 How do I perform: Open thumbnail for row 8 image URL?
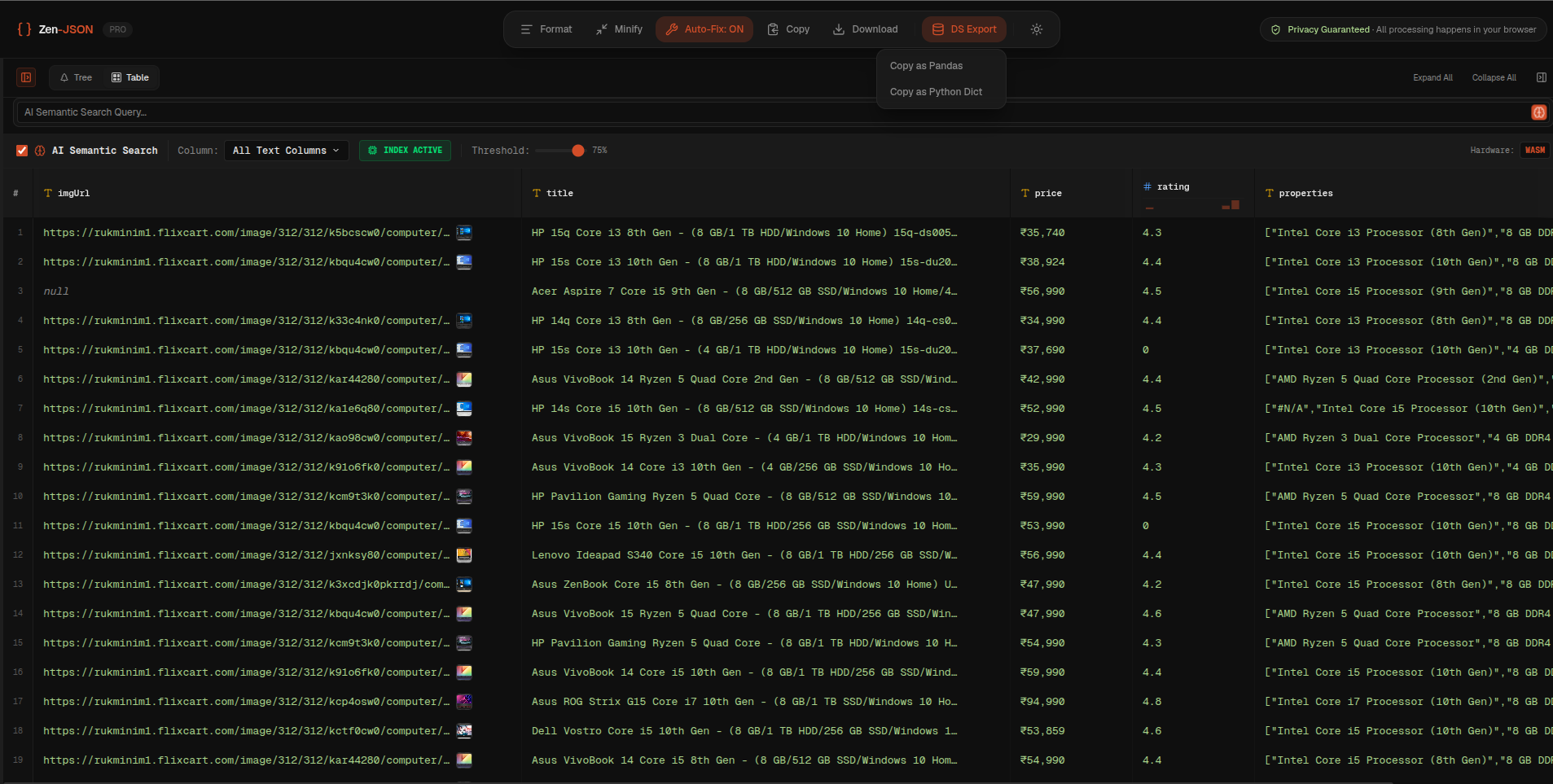pos(464,438)
